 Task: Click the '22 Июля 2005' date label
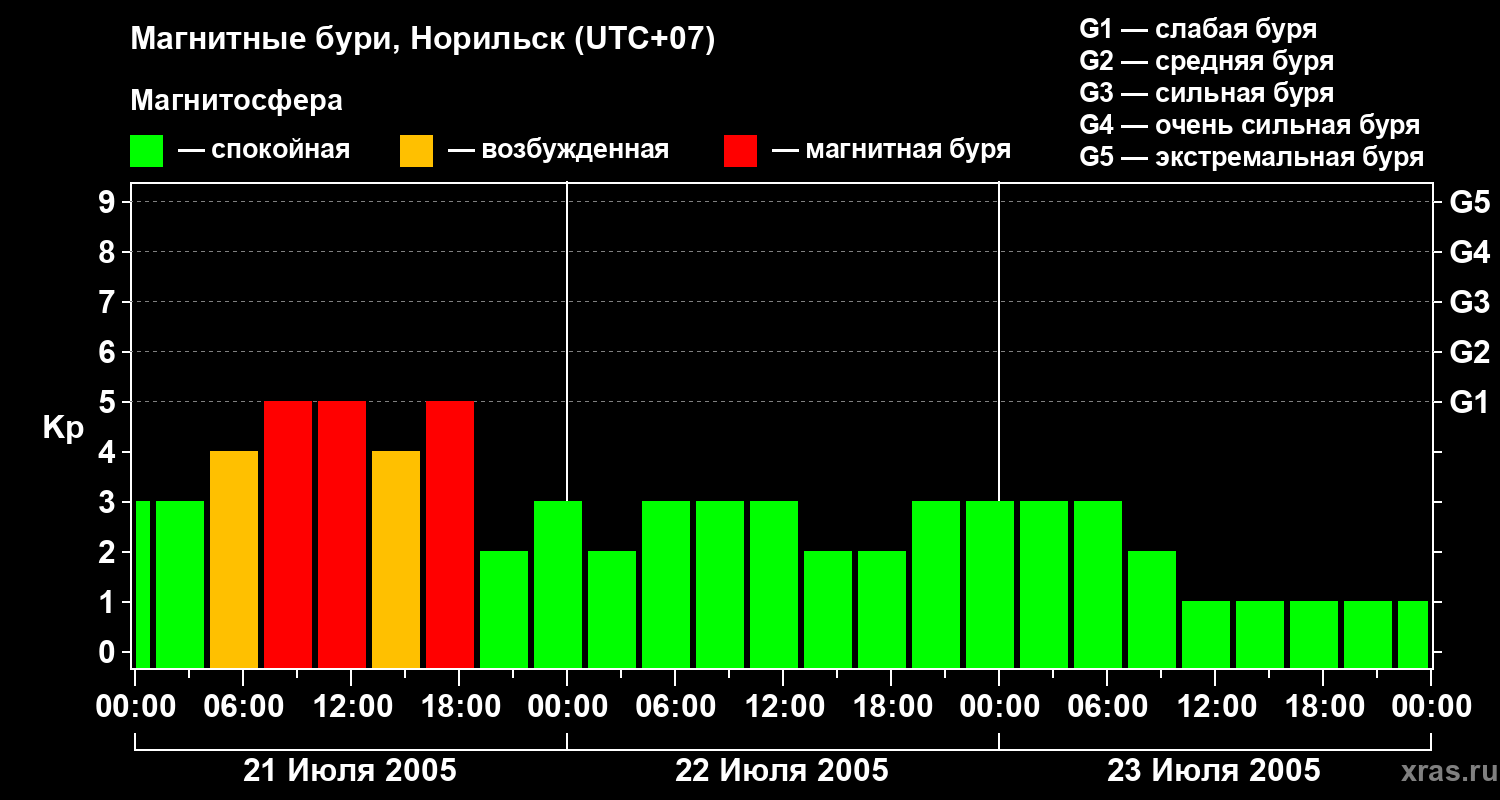[x=782, y=771]
